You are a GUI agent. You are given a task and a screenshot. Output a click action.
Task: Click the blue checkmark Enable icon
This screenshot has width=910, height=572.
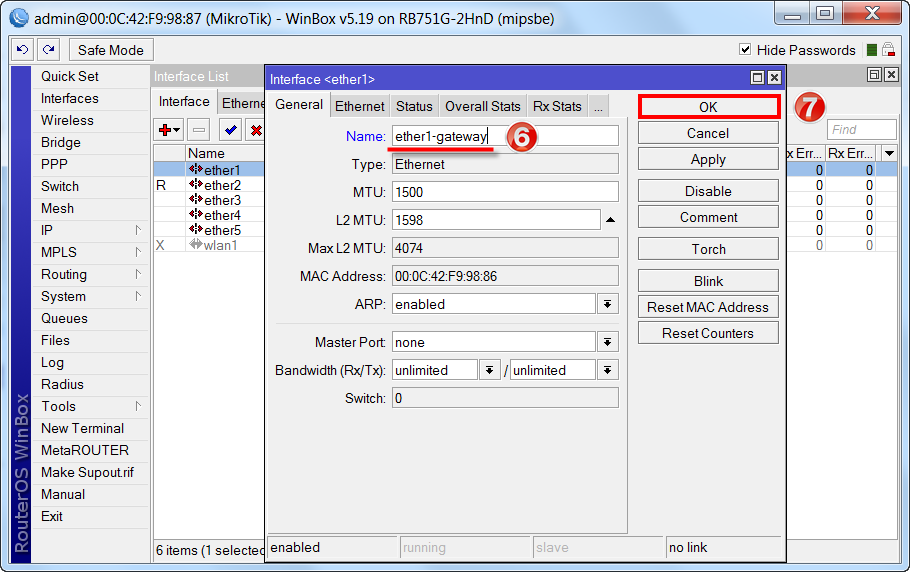(230, 130)
